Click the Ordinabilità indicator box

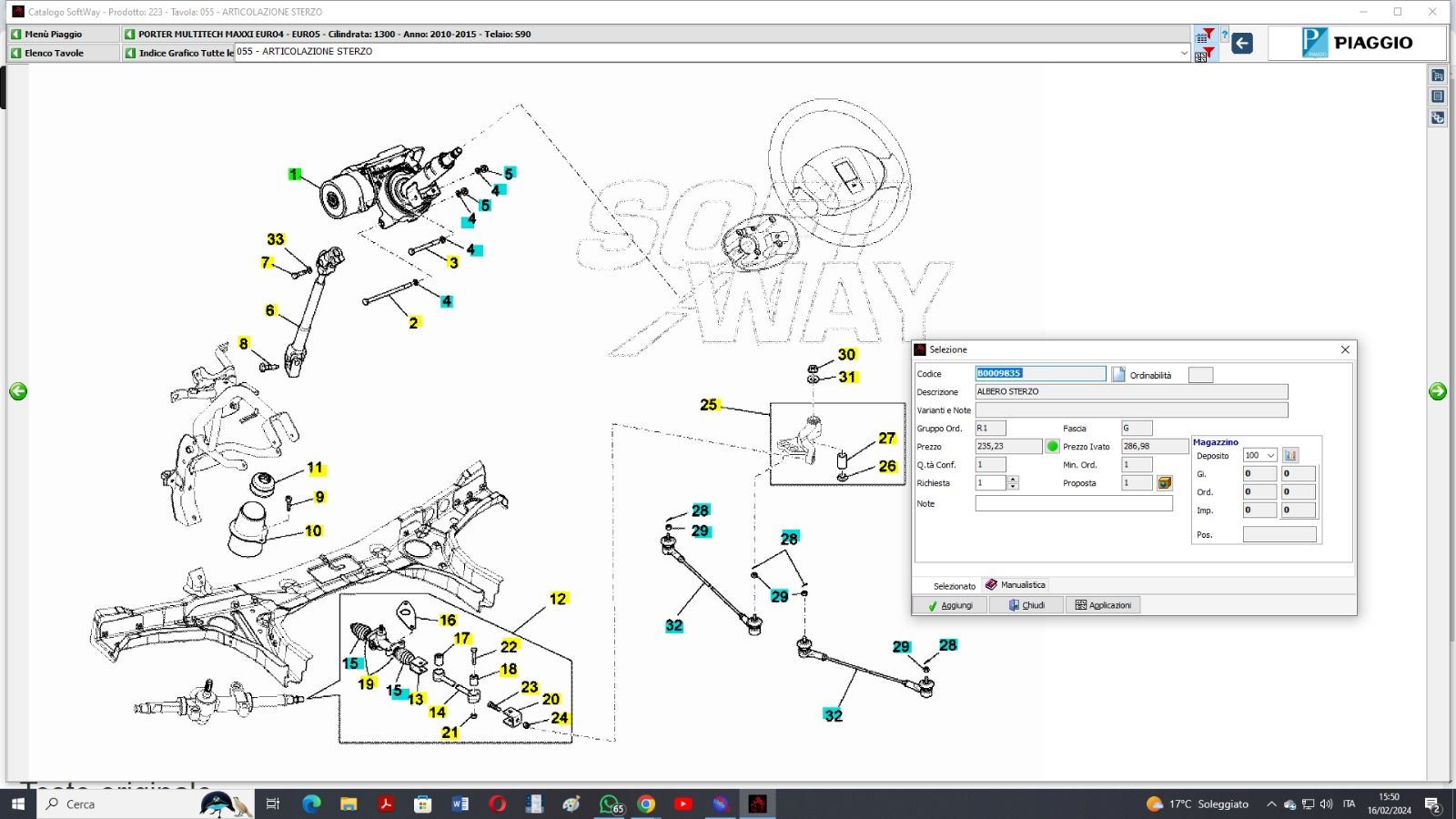tap(1200, 375)
